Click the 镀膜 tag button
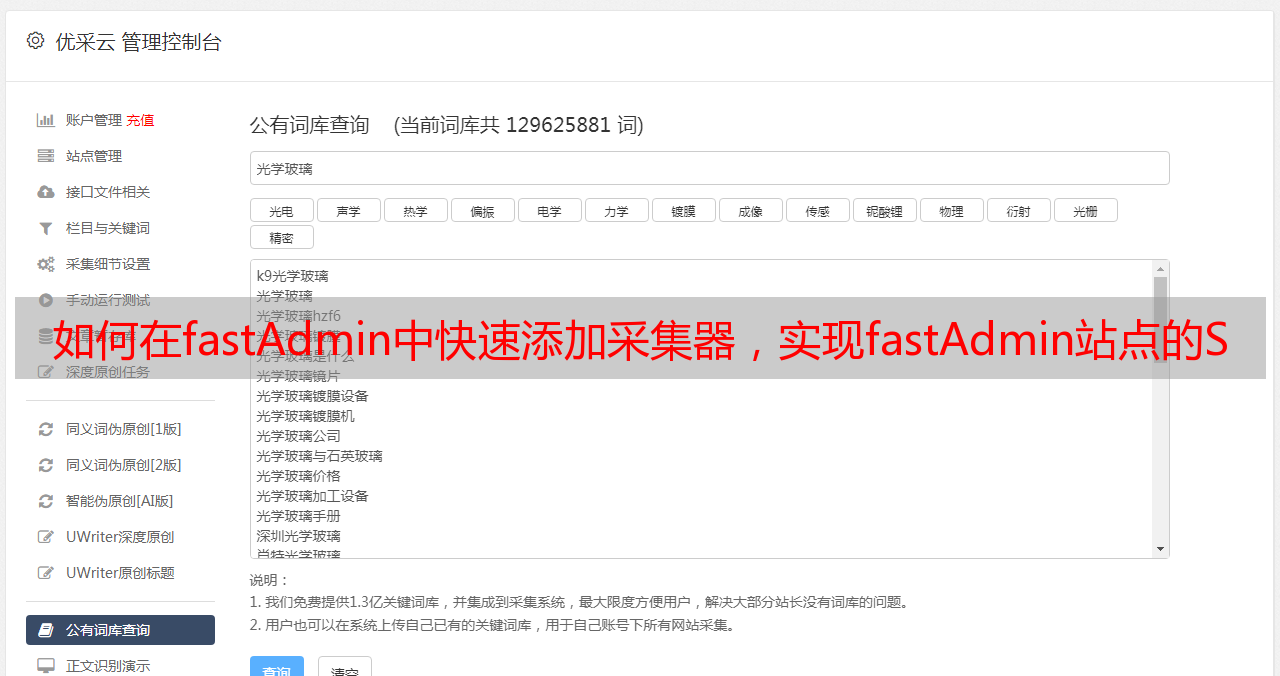This screenshot has width=1280, height=676. (683, 210)
